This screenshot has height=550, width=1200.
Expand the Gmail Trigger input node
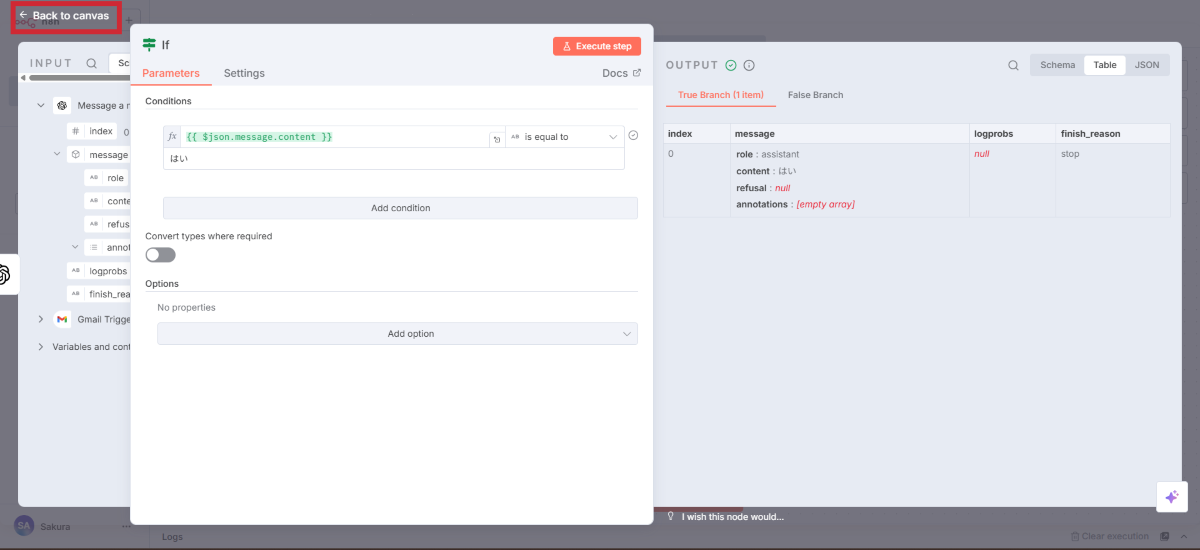point(41,319)
